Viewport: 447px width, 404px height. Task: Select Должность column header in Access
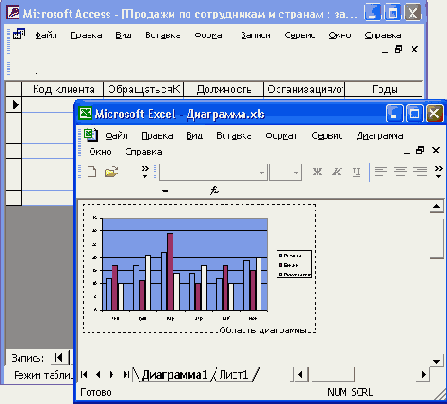click(x=224, y=89)
